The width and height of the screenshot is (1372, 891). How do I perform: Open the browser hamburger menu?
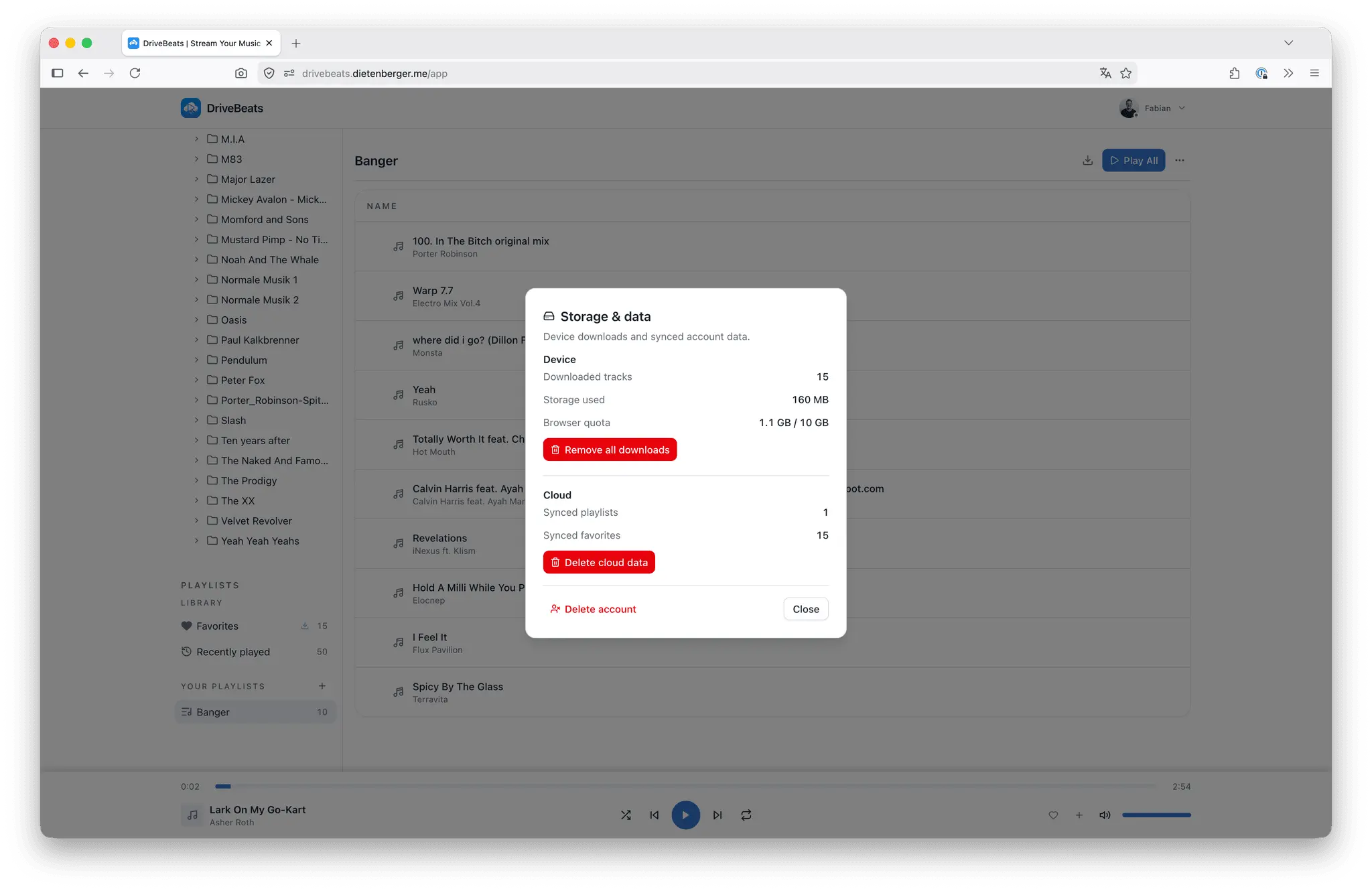coord(1314,73)
